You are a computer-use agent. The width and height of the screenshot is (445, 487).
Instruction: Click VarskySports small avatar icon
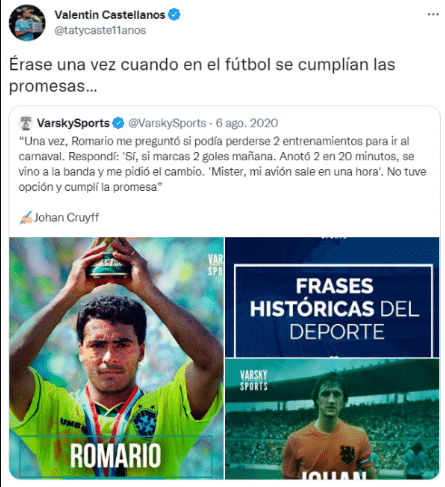[26, 123]
